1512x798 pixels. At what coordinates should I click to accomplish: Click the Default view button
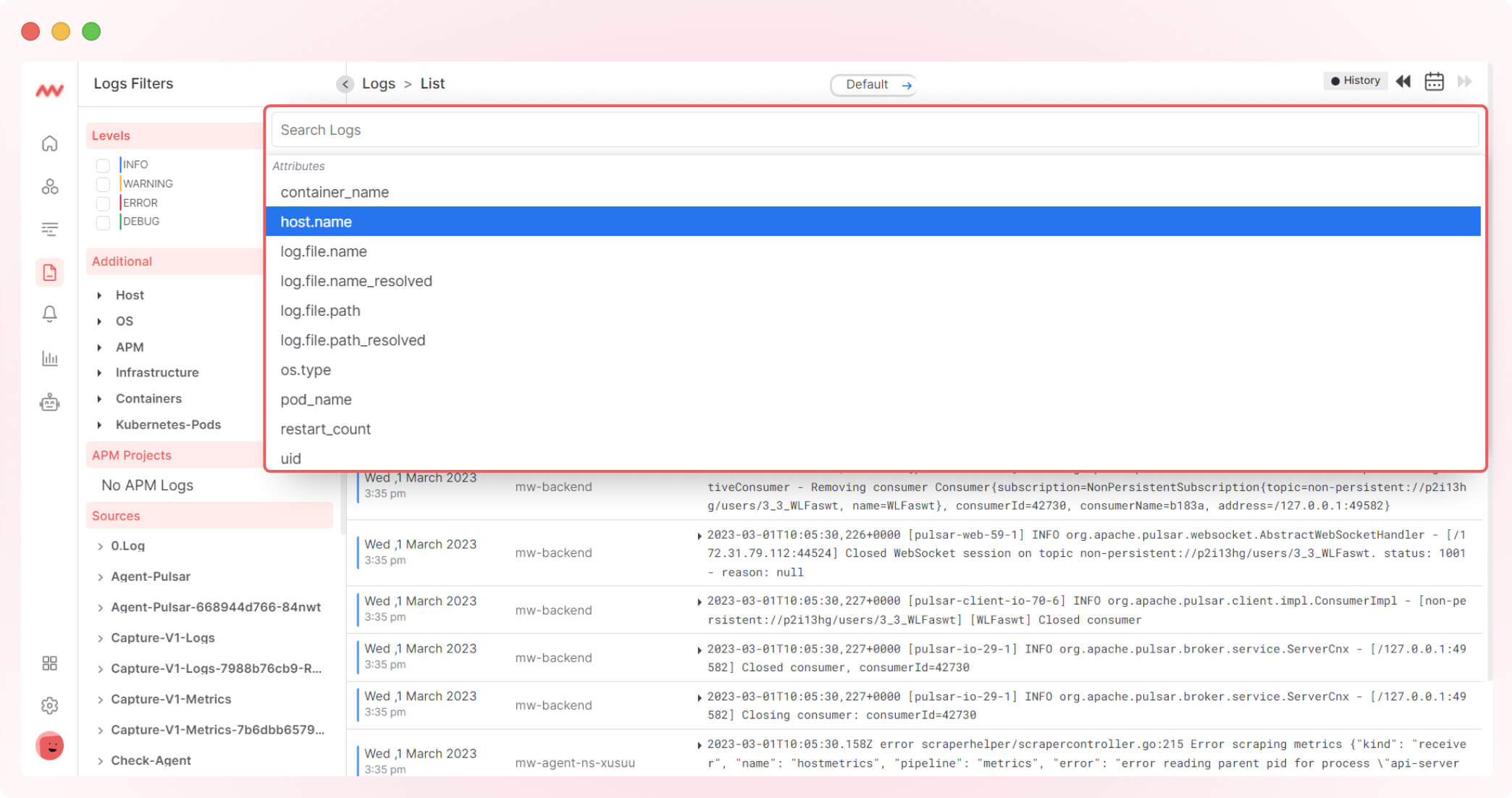[873, 85]
